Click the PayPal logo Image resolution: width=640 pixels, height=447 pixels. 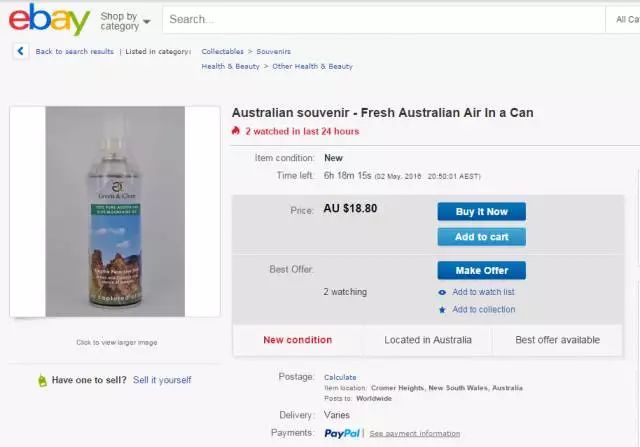(342, 433)
